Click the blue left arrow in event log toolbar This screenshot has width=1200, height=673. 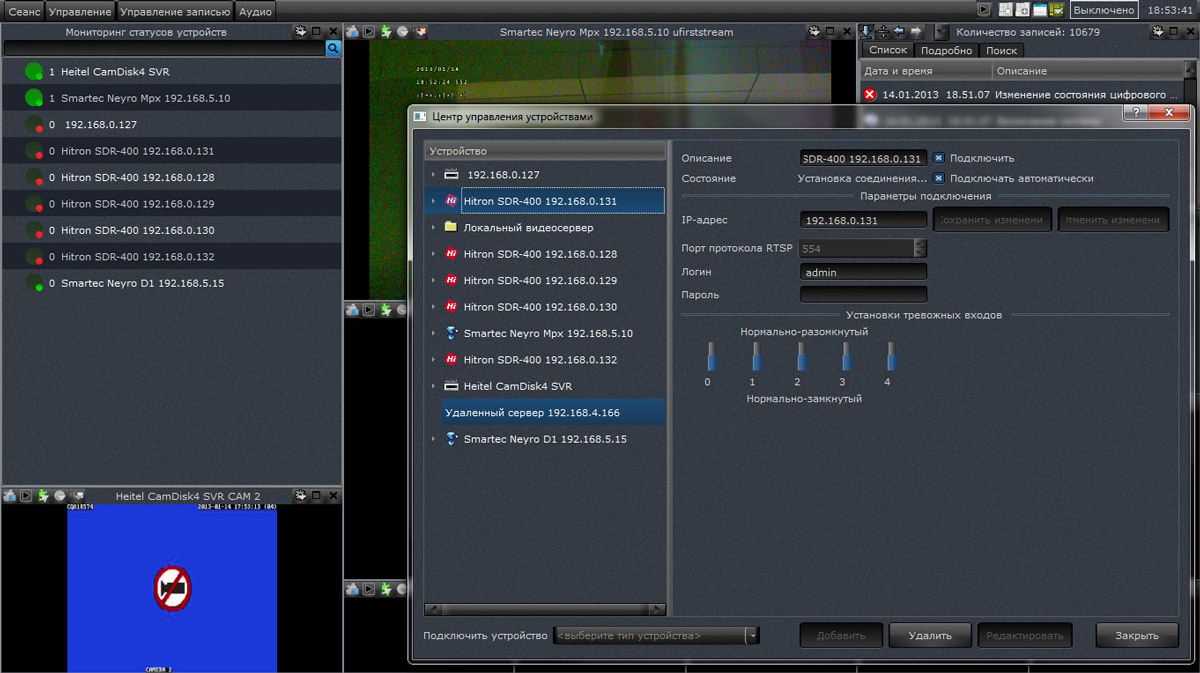click(899, 32)
